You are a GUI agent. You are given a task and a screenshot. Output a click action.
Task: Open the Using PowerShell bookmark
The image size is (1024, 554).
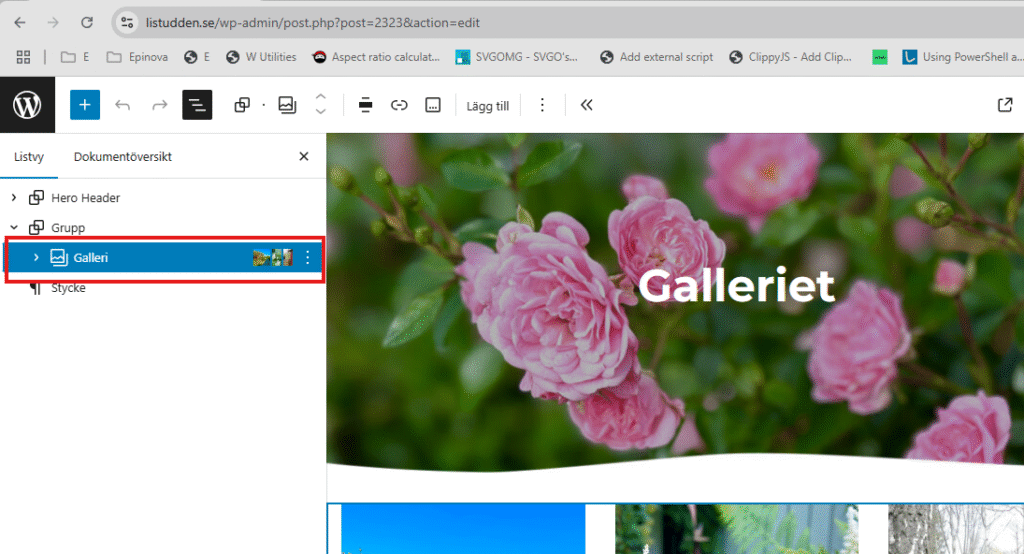(x=963, y=57)
